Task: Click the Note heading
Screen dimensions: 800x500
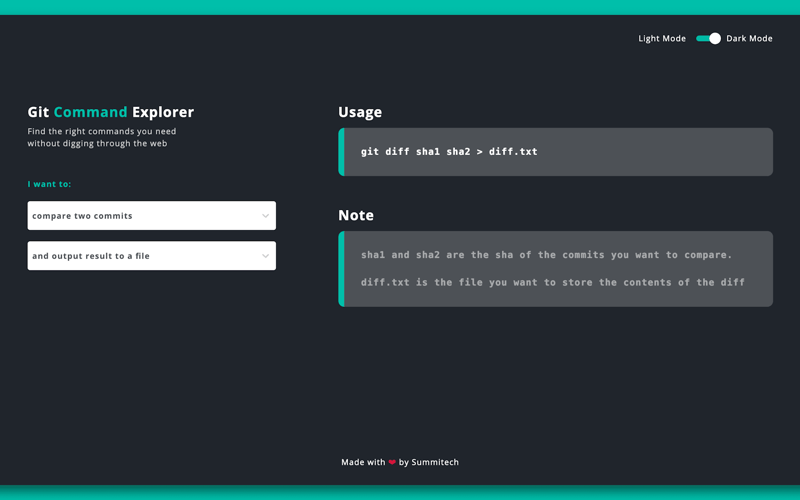Action: pos(356,215)
